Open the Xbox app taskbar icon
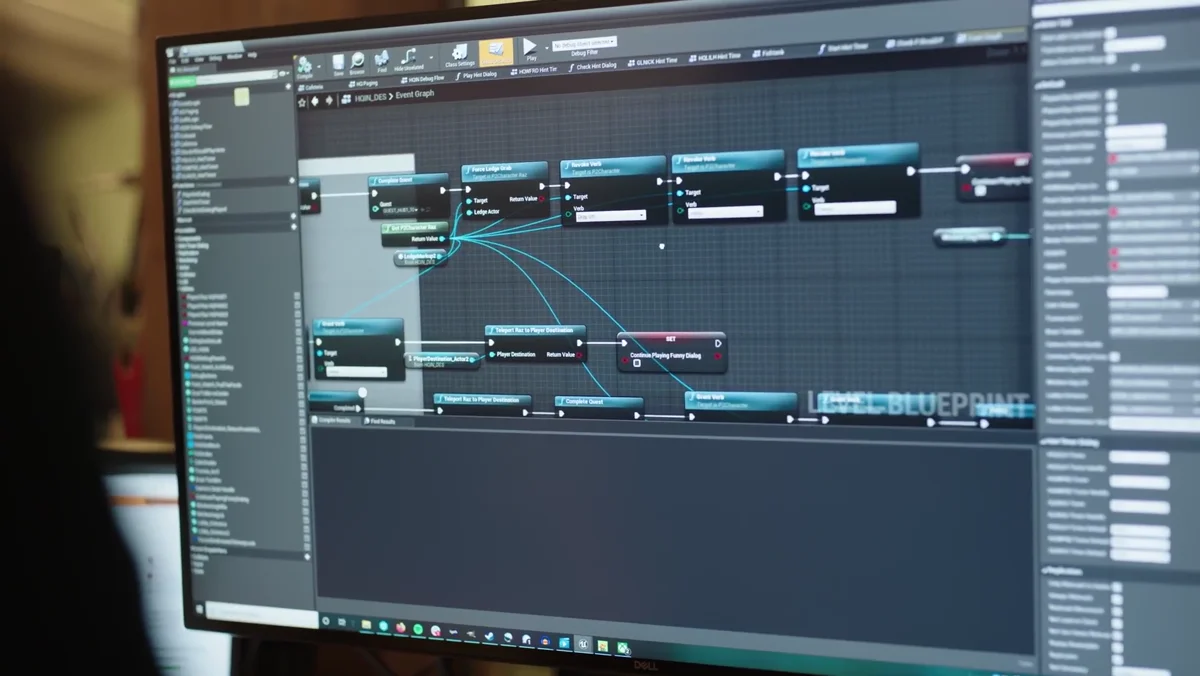Image resolution: width=1200 pixels, height=676 pixels. [623, 648]
